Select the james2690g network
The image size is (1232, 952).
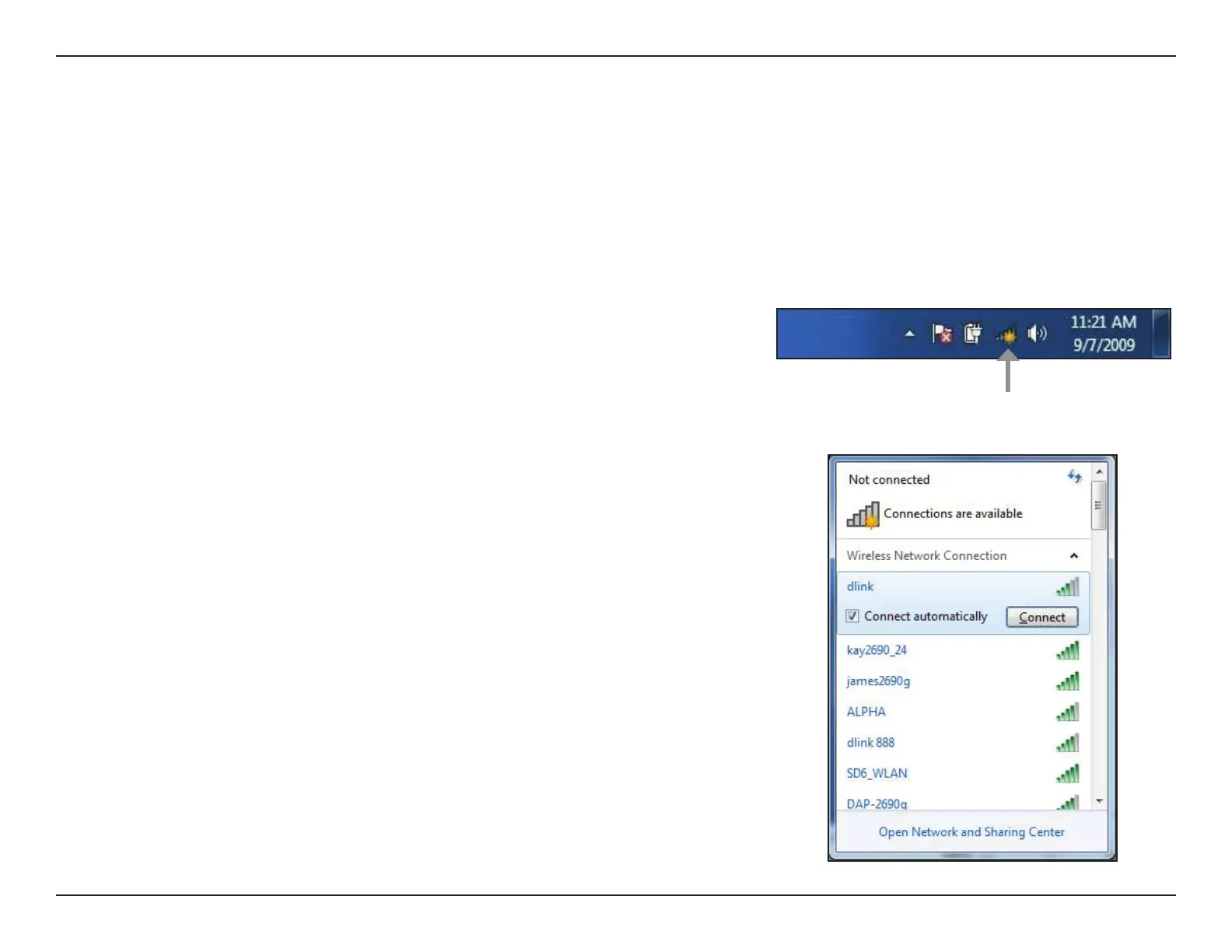pos(963,681)
